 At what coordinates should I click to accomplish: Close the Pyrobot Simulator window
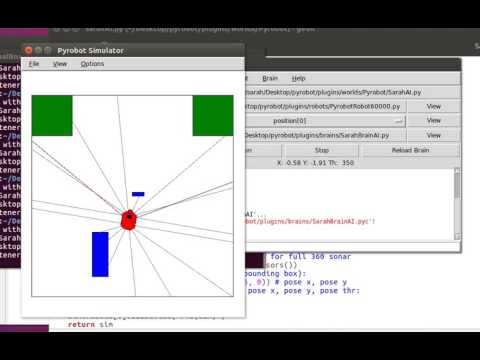[29, 50]
